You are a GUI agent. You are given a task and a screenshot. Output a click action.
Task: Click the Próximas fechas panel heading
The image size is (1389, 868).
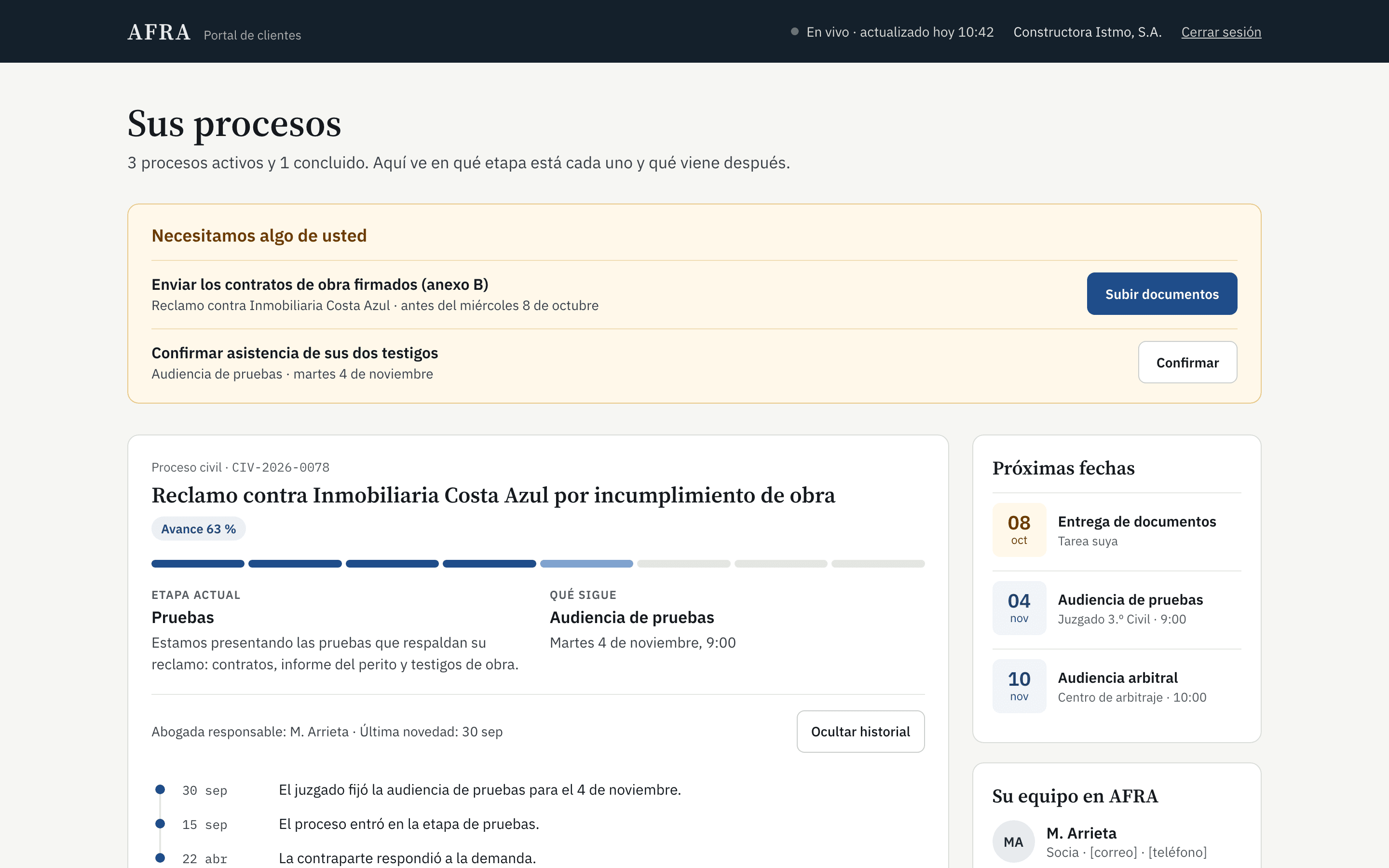[x=1063, y=468]
